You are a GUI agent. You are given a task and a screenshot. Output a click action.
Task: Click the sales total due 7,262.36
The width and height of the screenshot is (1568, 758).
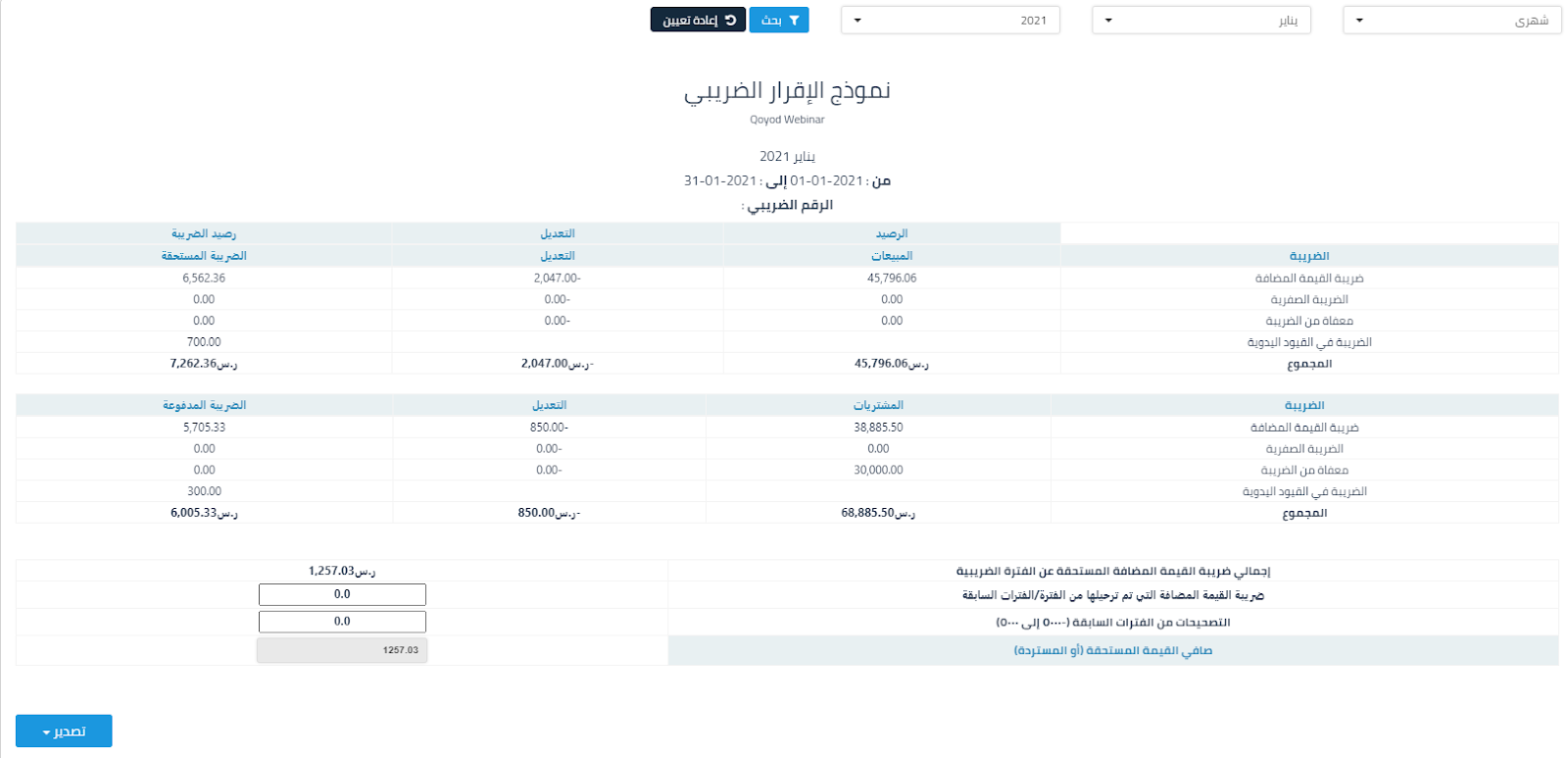point(204,364)
